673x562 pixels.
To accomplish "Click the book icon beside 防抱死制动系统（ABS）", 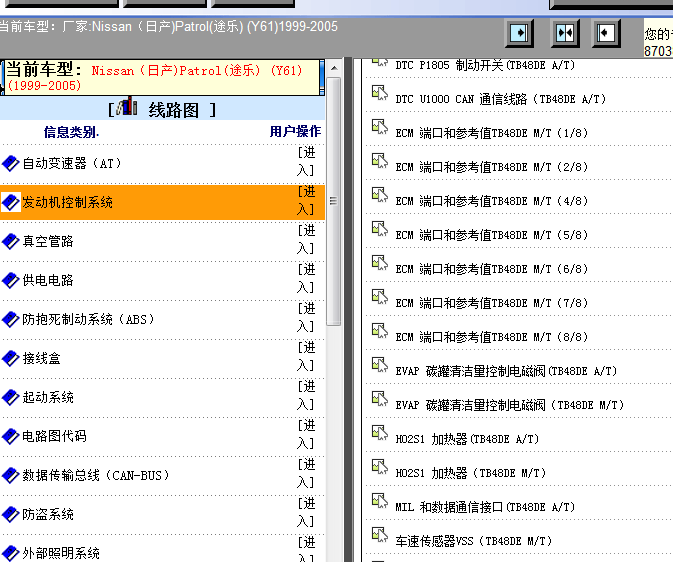I will pyautogui.click(x=11, y=319).
